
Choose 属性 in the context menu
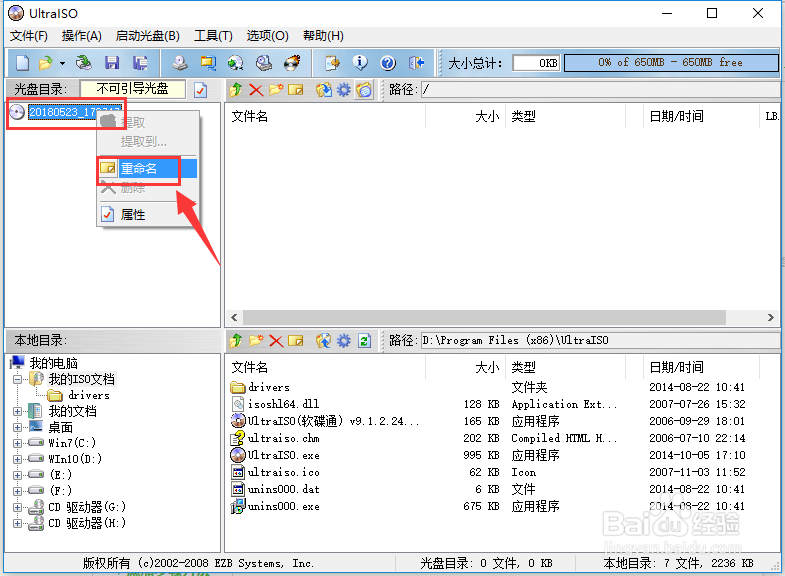[147, 215]
